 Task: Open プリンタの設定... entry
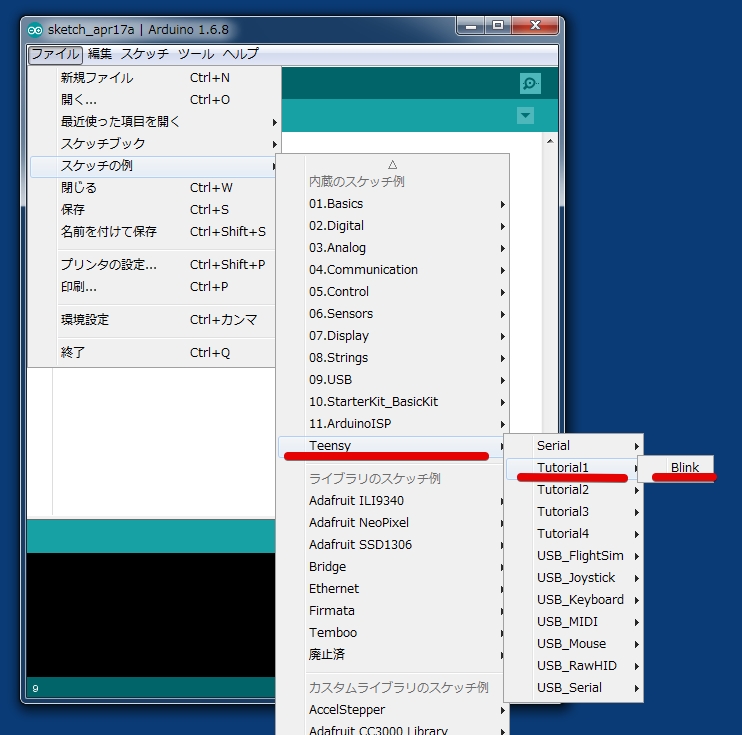[152, 265]
